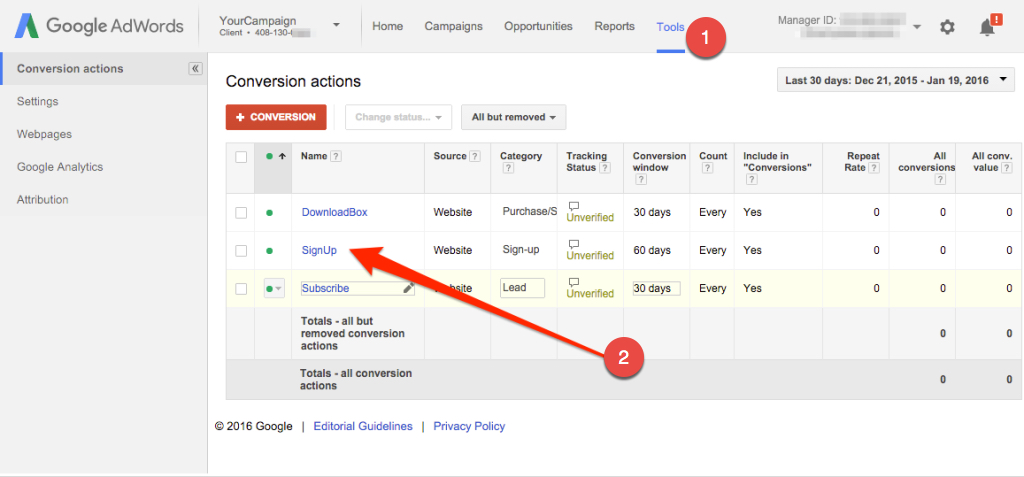Screen dimensions: 1024x477
Task: Tick the DownloadBox row checkbox
Action: click(241, 212)
